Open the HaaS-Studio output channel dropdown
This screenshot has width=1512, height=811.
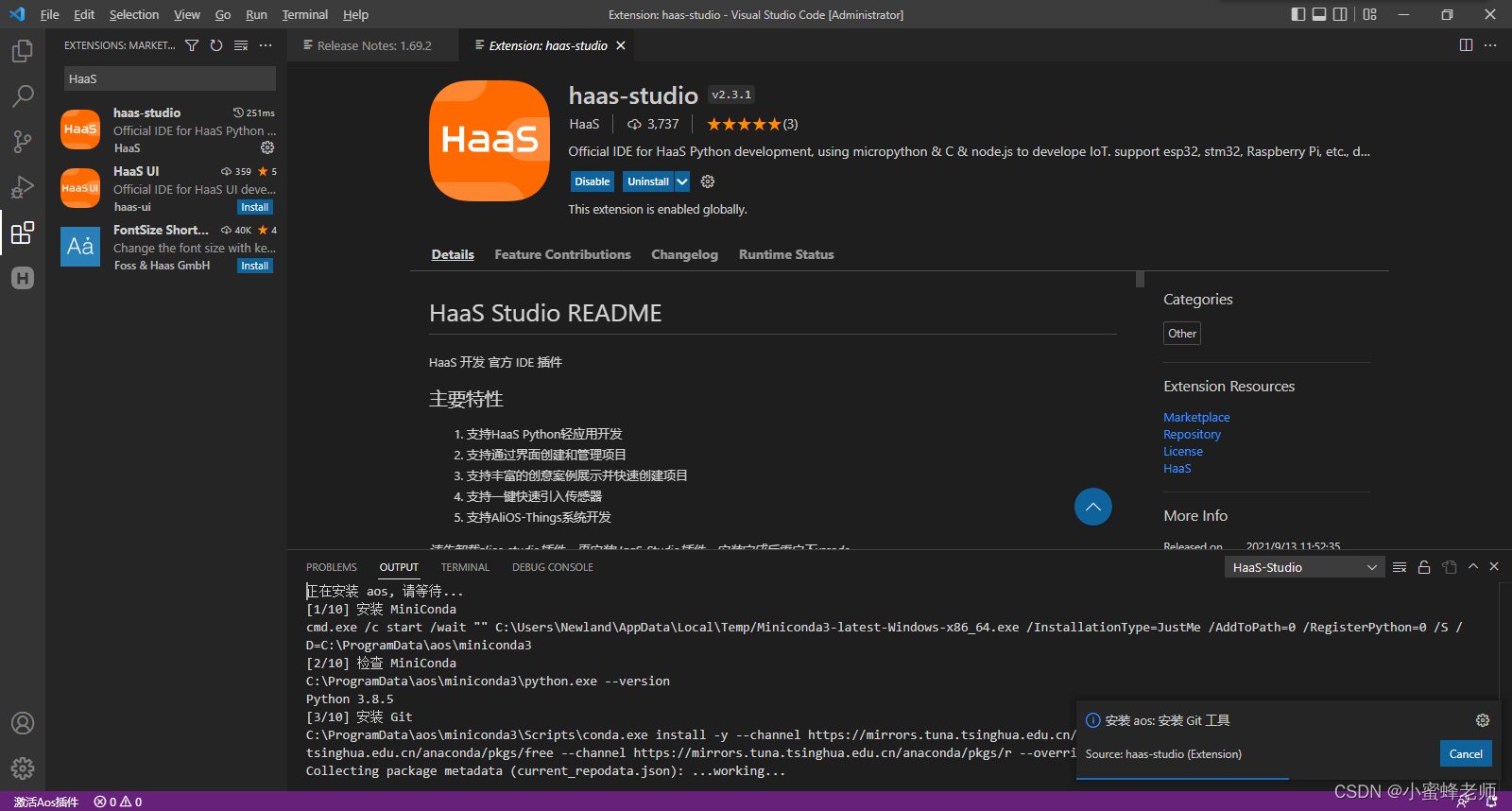(1304, 567)
